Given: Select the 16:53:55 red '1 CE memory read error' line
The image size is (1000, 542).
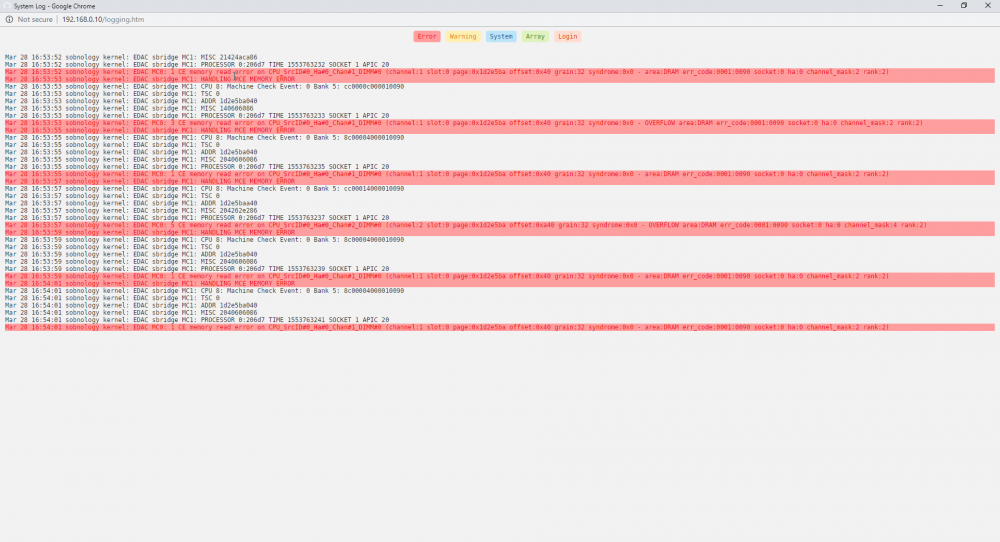Looking at the screenshot, I should [499, 174].
